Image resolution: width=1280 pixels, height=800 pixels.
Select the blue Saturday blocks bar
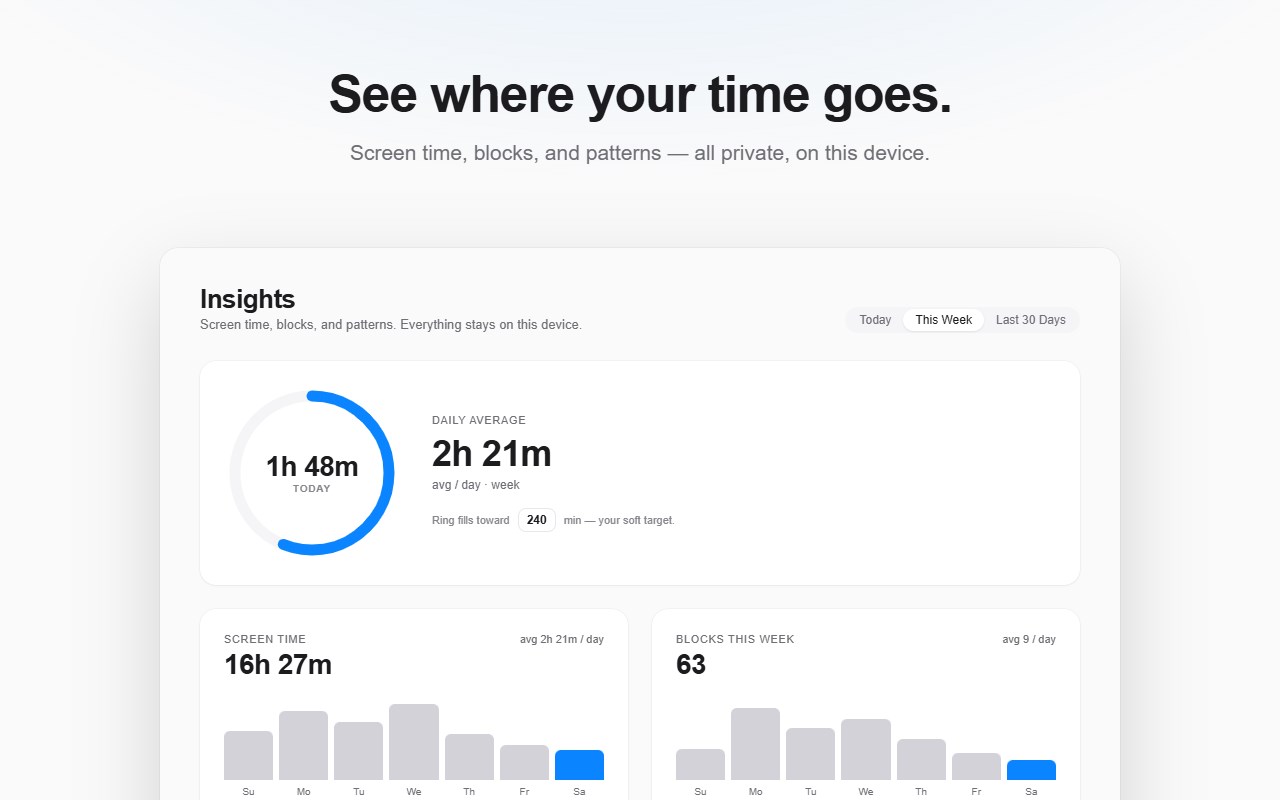click(1032, 770)
